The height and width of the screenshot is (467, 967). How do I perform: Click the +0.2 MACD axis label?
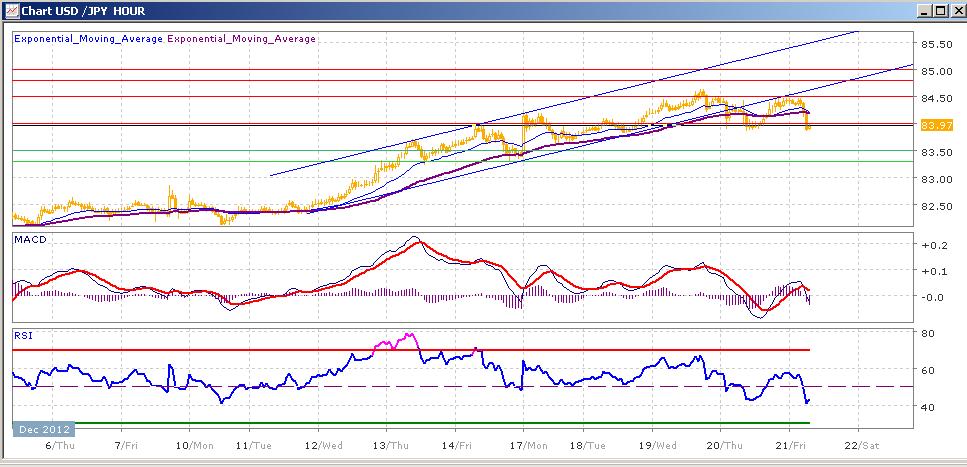[x=933, y=245]
